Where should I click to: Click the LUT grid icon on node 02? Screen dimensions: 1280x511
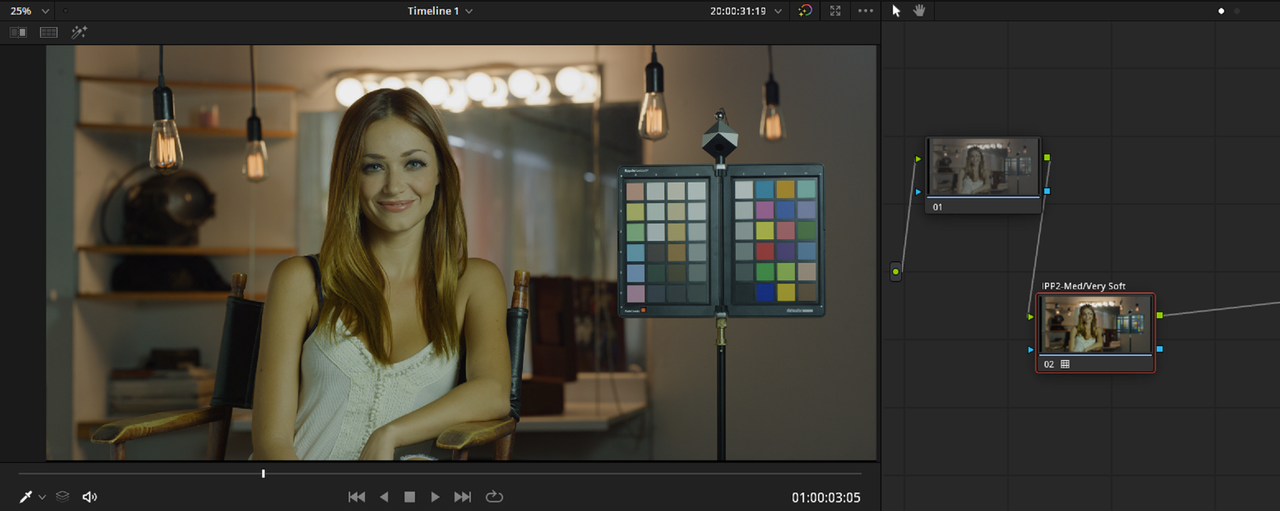pos(1065,364)
